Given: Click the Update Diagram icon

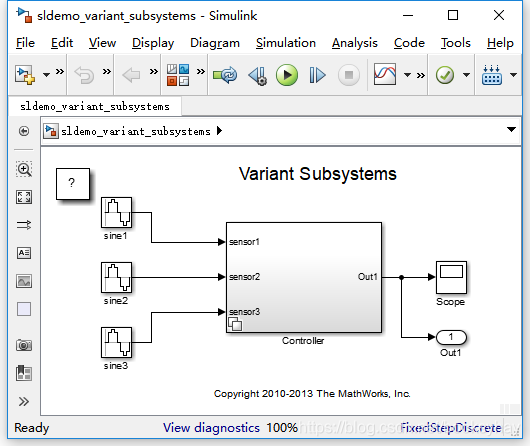Looking at the screenshot, I should pos(225,75).
